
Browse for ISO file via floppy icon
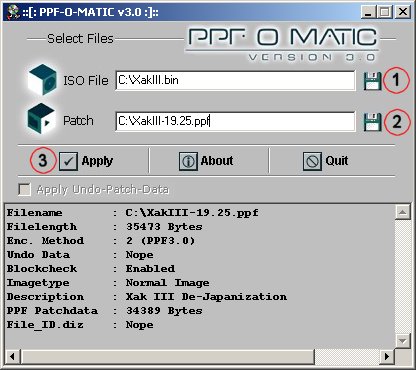(x=372, y=81)
